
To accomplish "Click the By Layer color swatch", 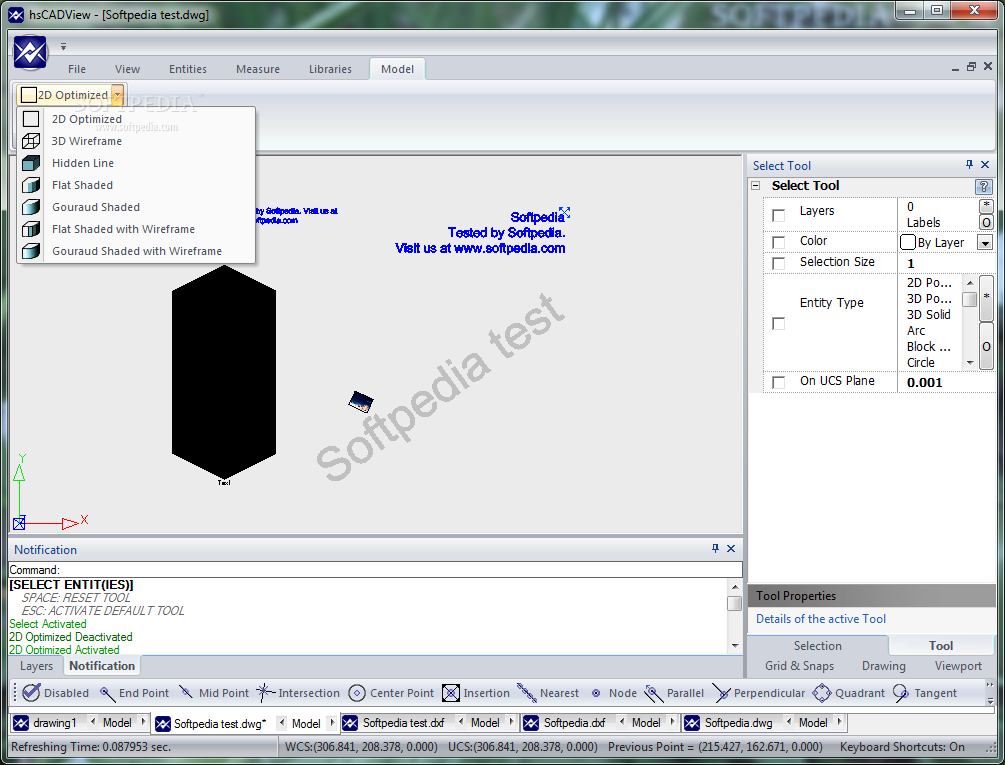I will (908, 242).
